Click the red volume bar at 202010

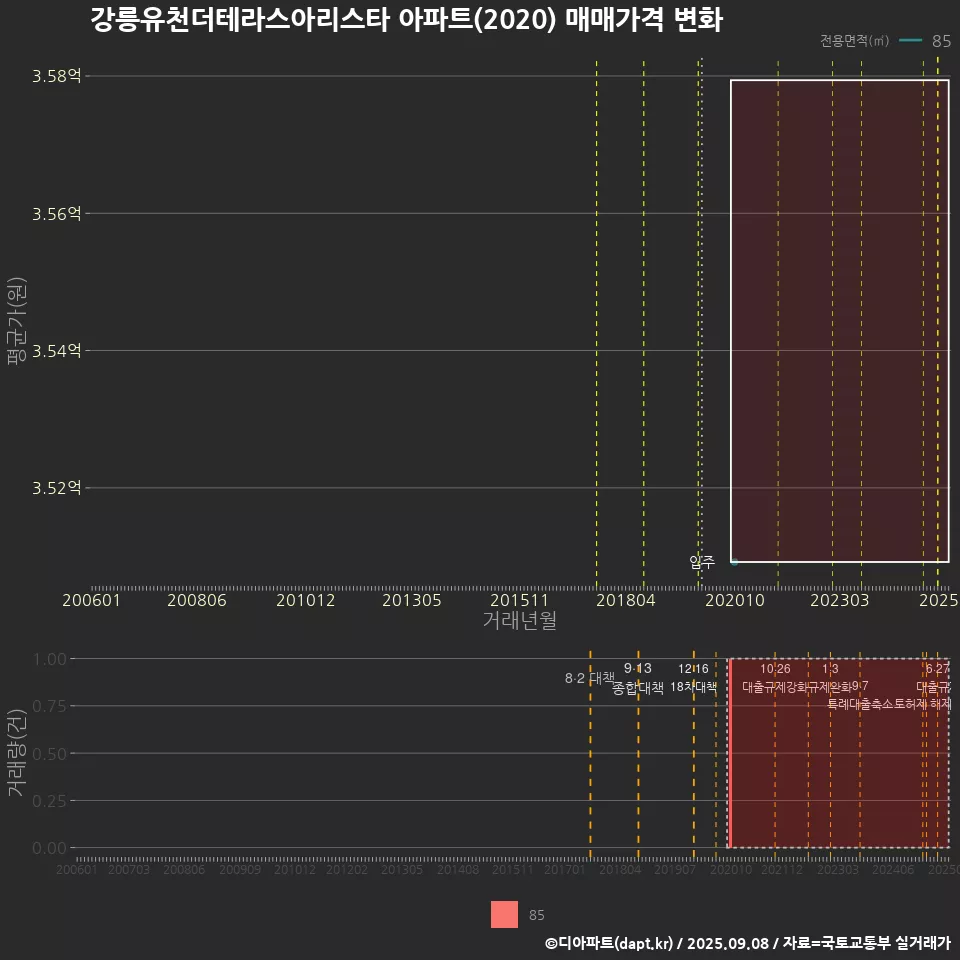point(730,753)
